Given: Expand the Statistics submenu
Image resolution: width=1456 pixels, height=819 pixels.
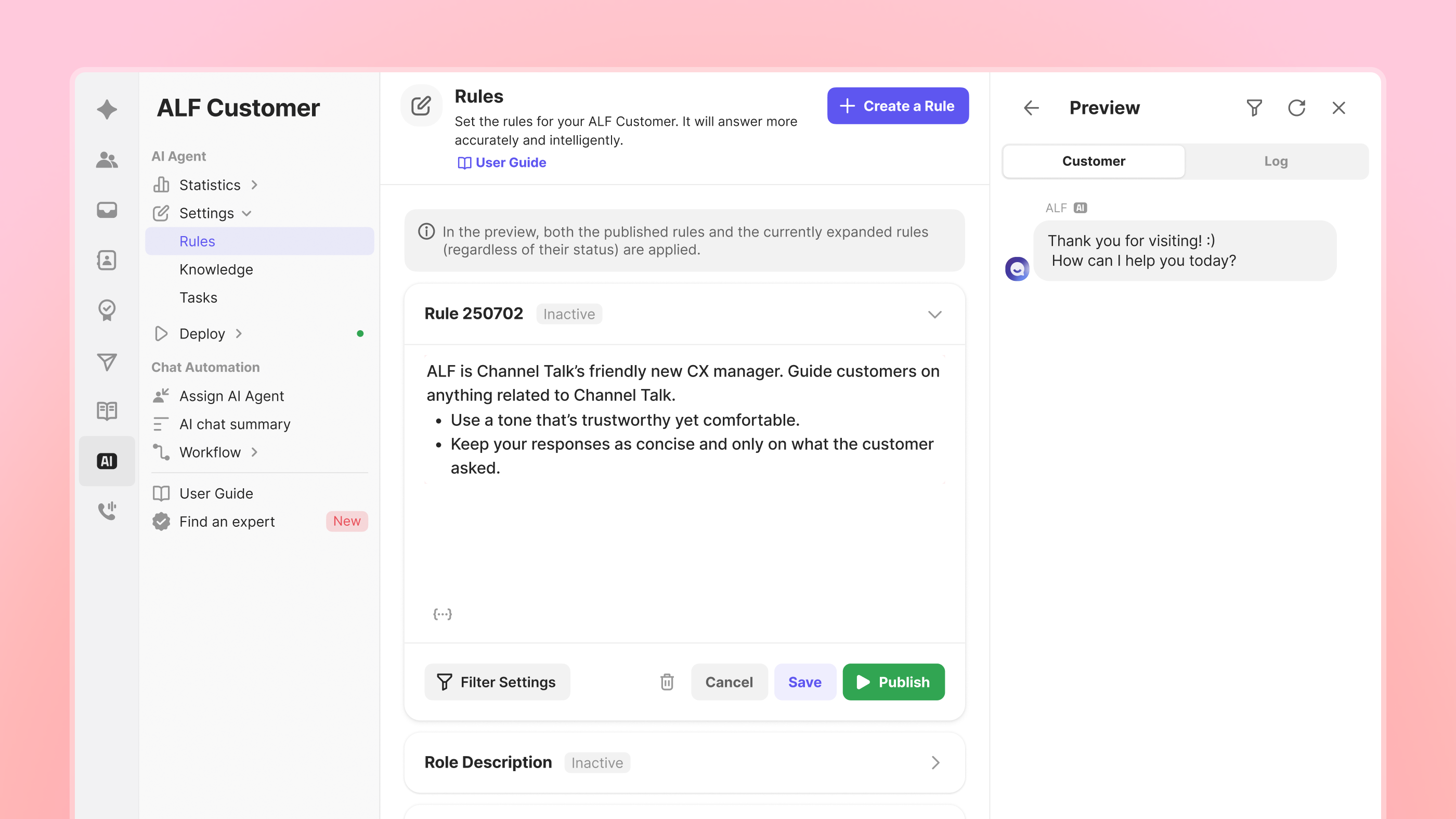Looking at the screenshot, I should click(254, 185).
